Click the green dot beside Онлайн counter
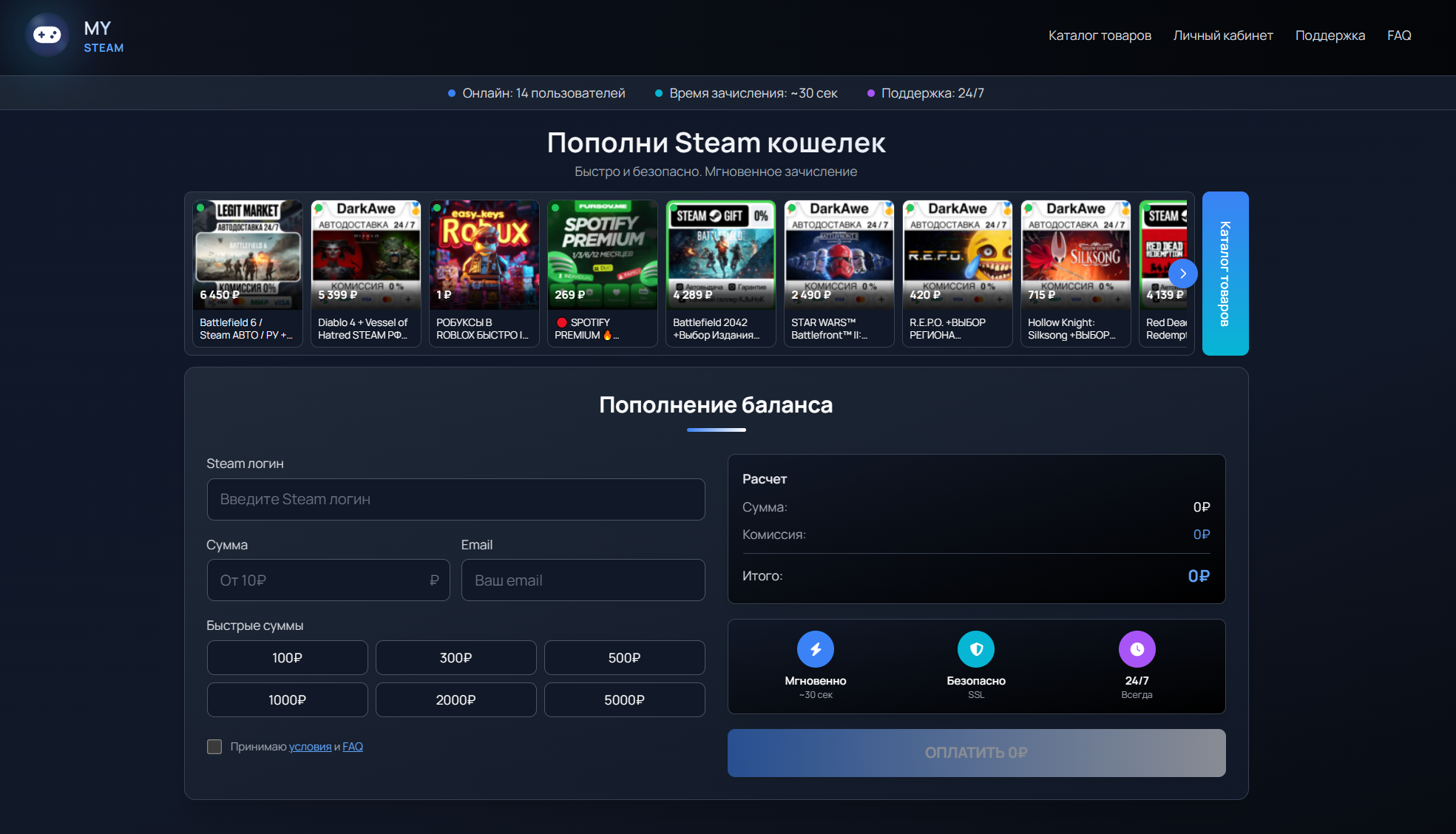Screen dimensions: 1456x834 point(451,93)
